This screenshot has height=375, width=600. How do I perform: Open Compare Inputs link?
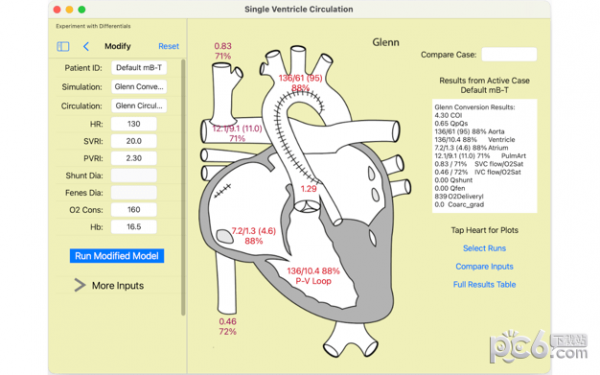click(484, 267)
